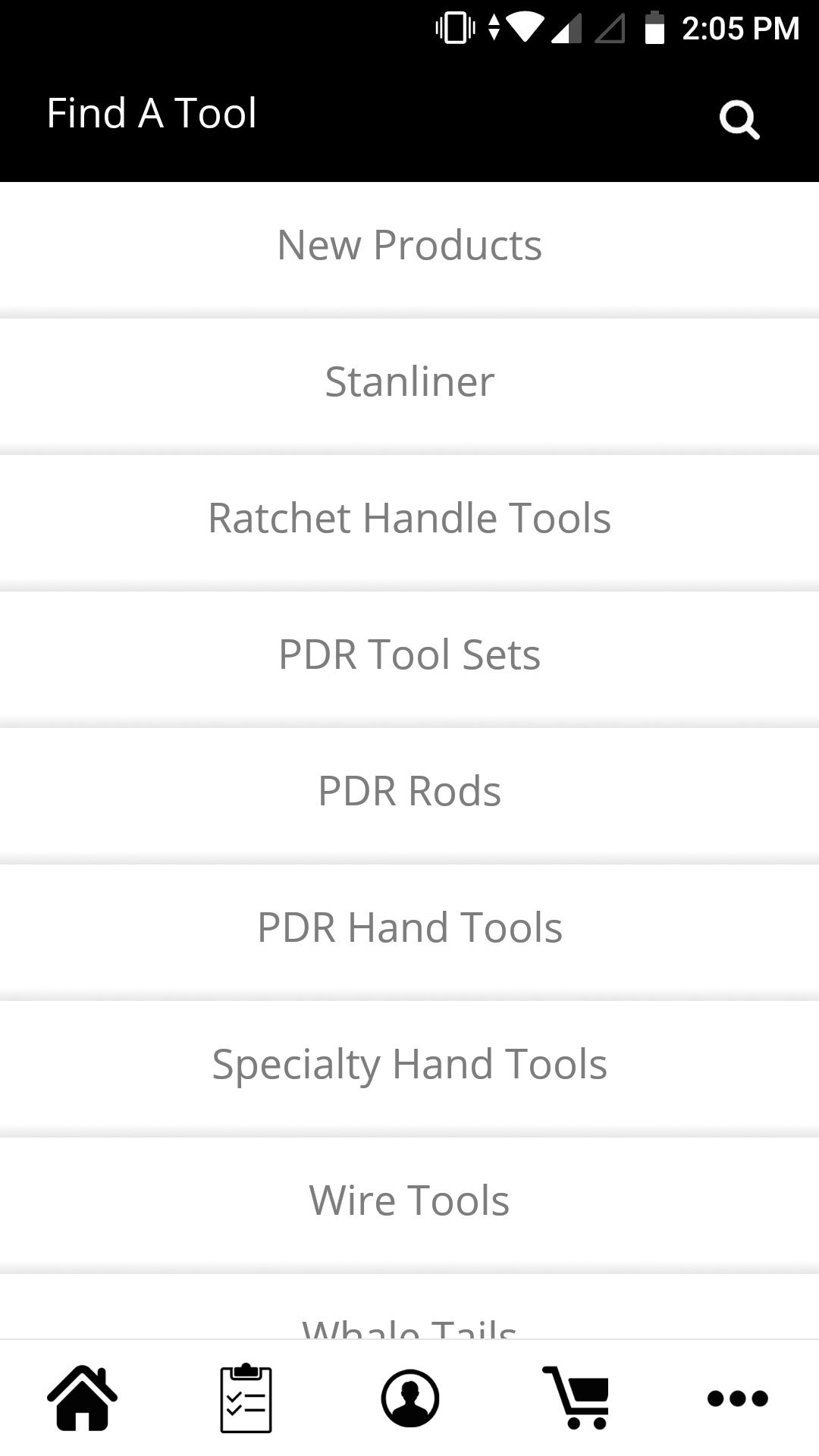This screenshot has width=819, height=1456.
Task: Tap the vibrate mode status icon
Action: (455, 29)
